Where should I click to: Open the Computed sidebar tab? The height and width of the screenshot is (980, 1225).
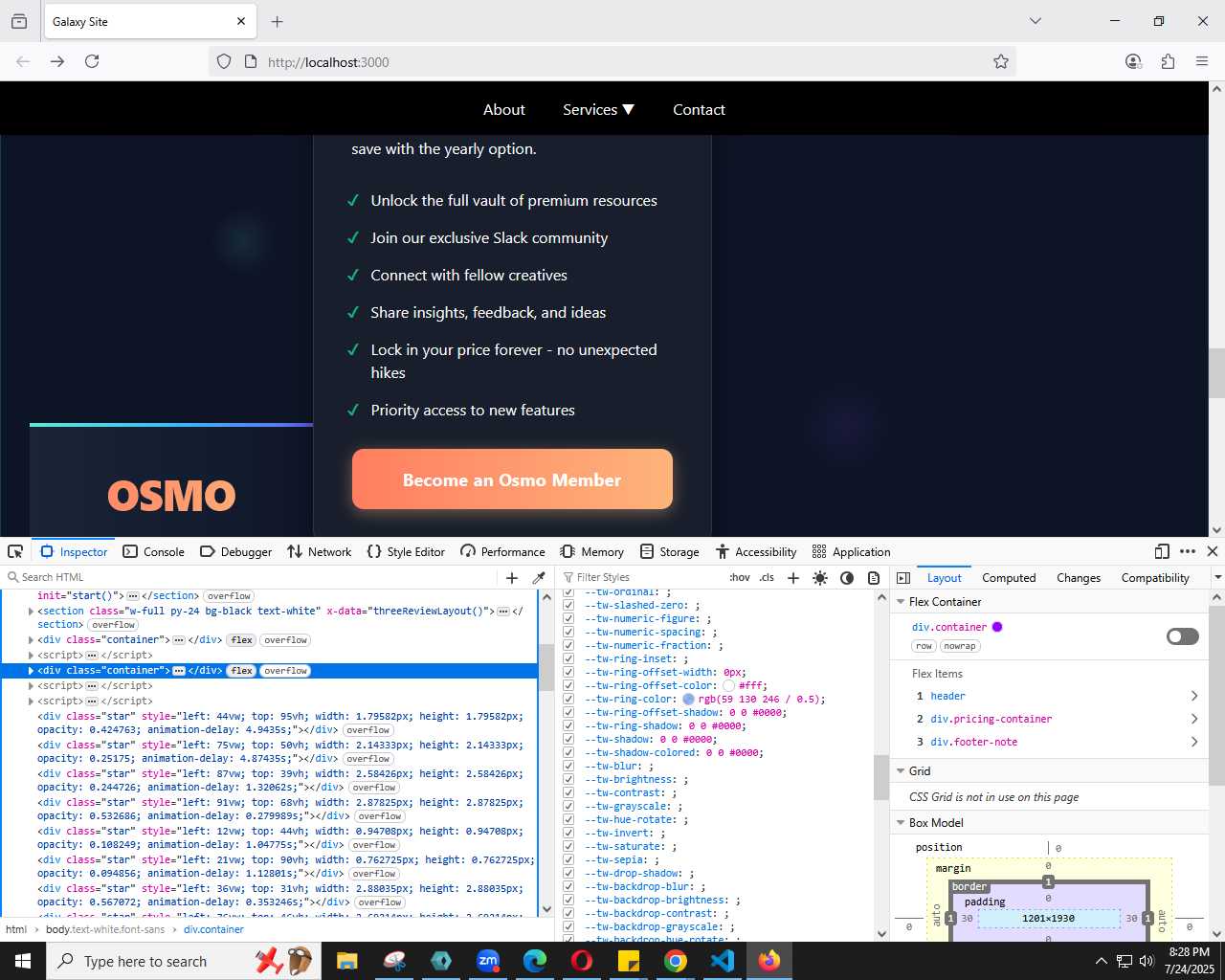1009,577
